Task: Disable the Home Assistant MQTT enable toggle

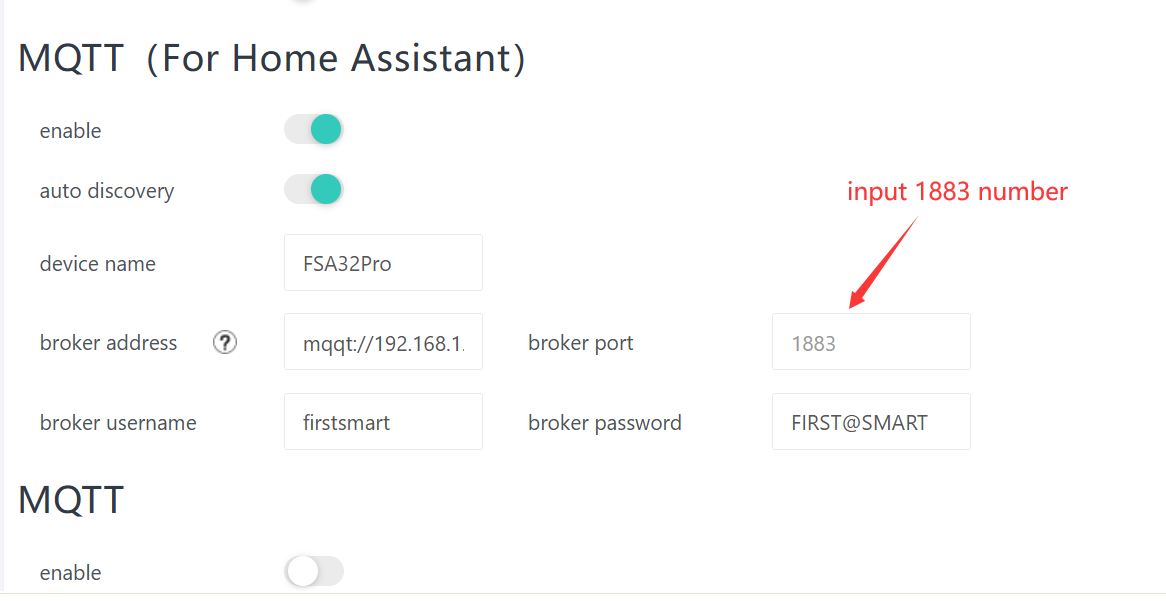Action: coord(314,130)
